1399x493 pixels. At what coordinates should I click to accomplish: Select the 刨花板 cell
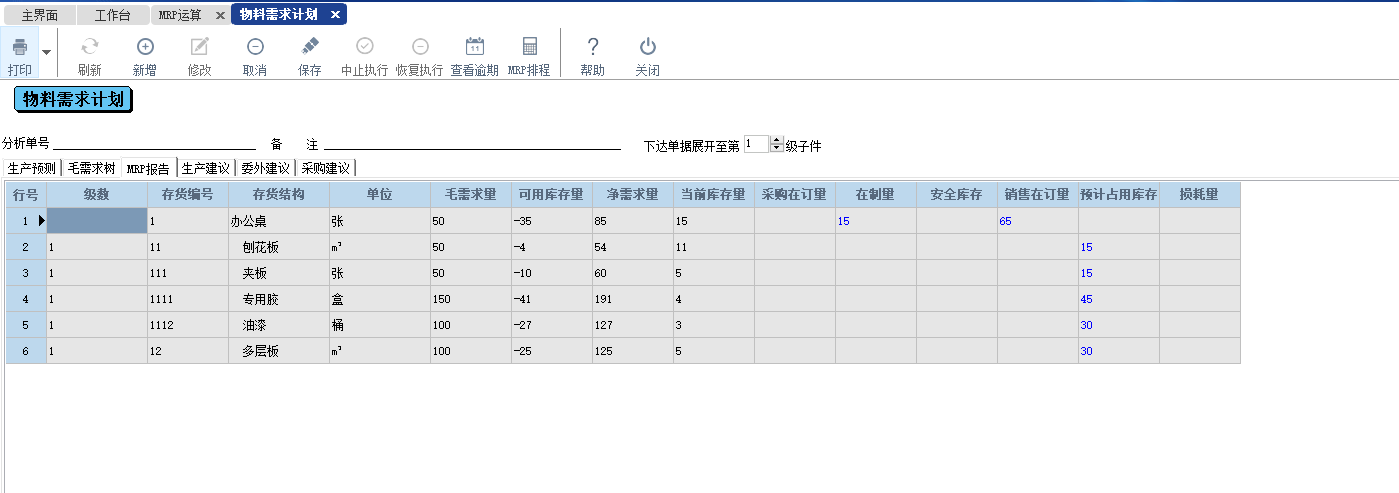tap(279, 247)
